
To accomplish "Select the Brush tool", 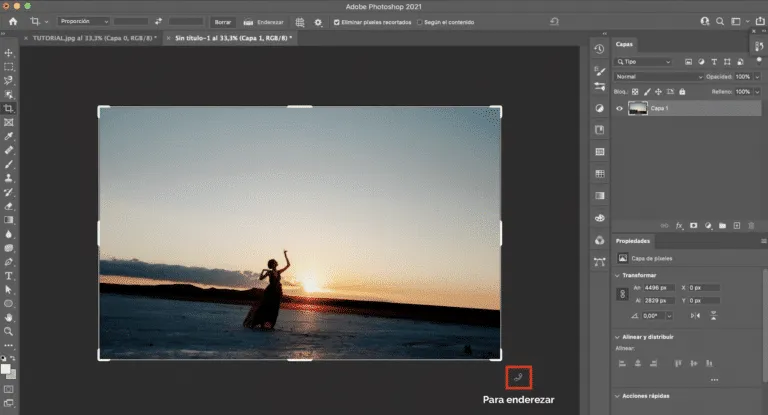I will 8,164.
